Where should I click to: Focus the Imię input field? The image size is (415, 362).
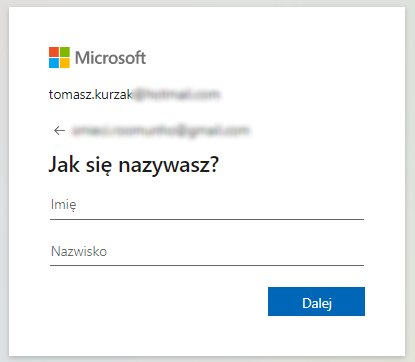click(x=207, y=205)
